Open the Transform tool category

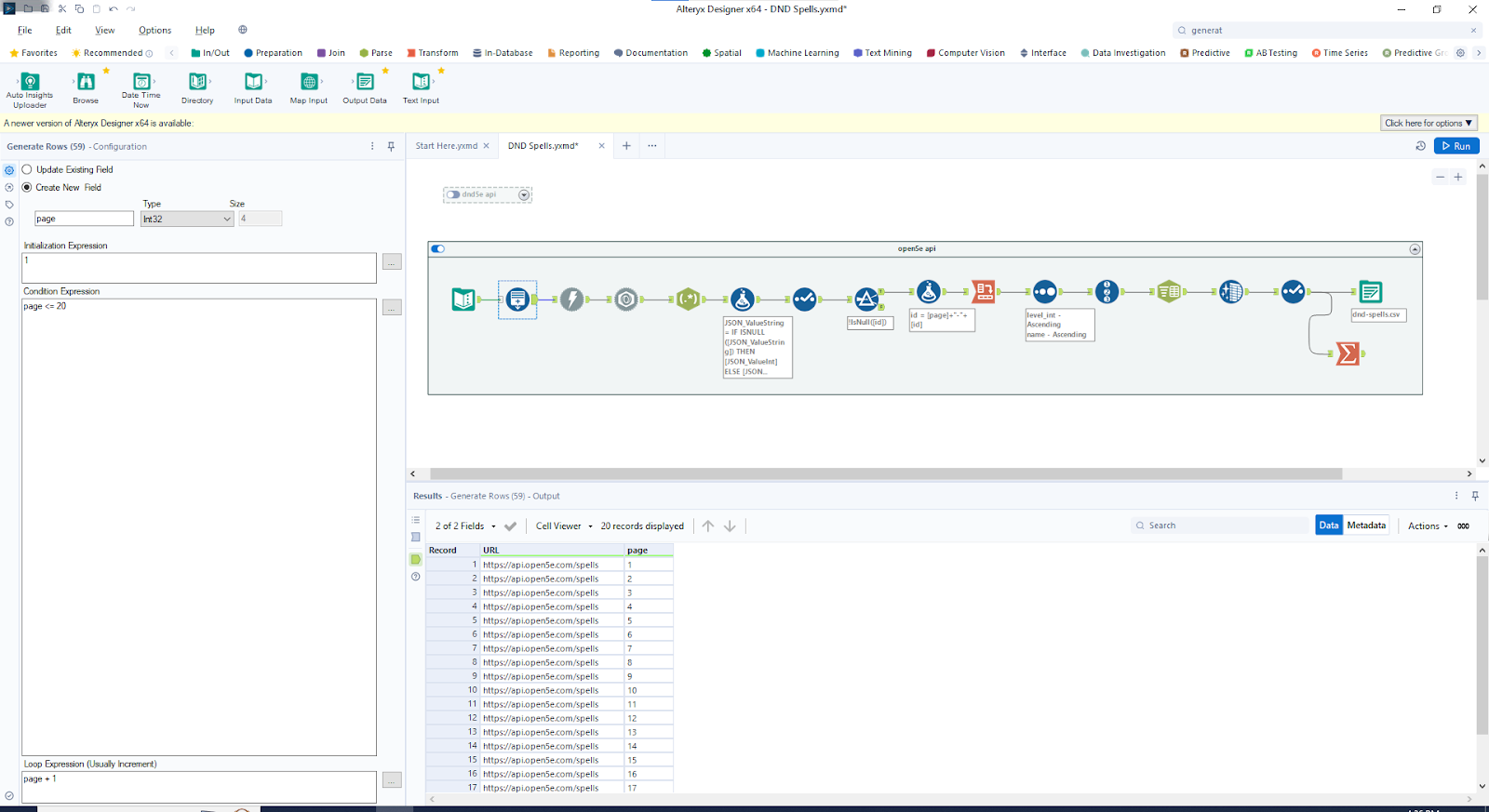[433, 53]
